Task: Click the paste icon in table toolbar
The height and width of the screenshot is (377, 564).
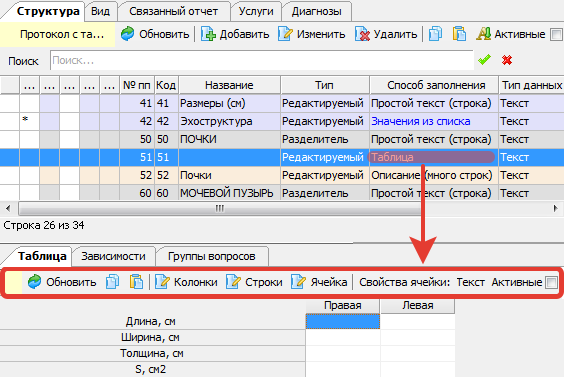Action: [x=136, y=282]
